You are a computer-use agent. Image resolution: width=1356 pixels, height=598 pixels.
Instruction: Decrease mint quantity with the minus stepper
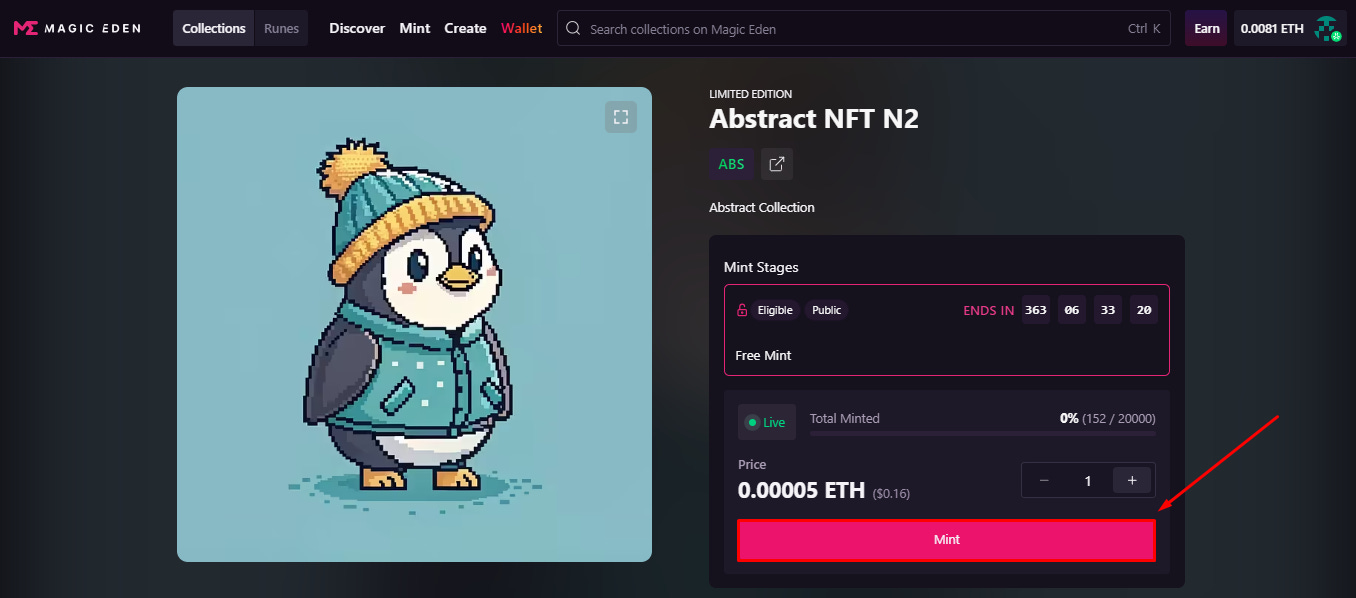1044,480
